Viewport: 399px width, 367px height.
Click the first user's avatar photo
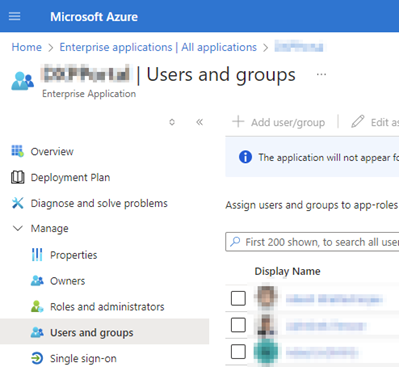click(x=266, y=297)
